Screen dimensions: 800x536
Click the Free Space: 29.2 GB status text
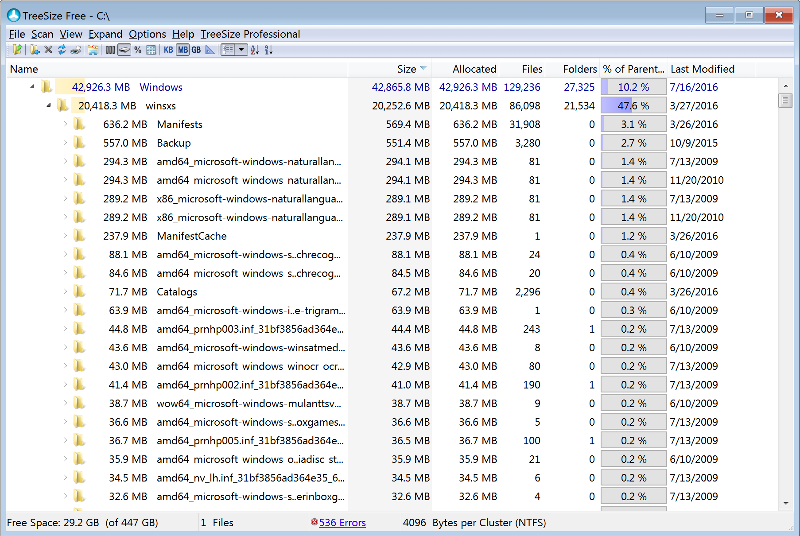click(83, 522)
